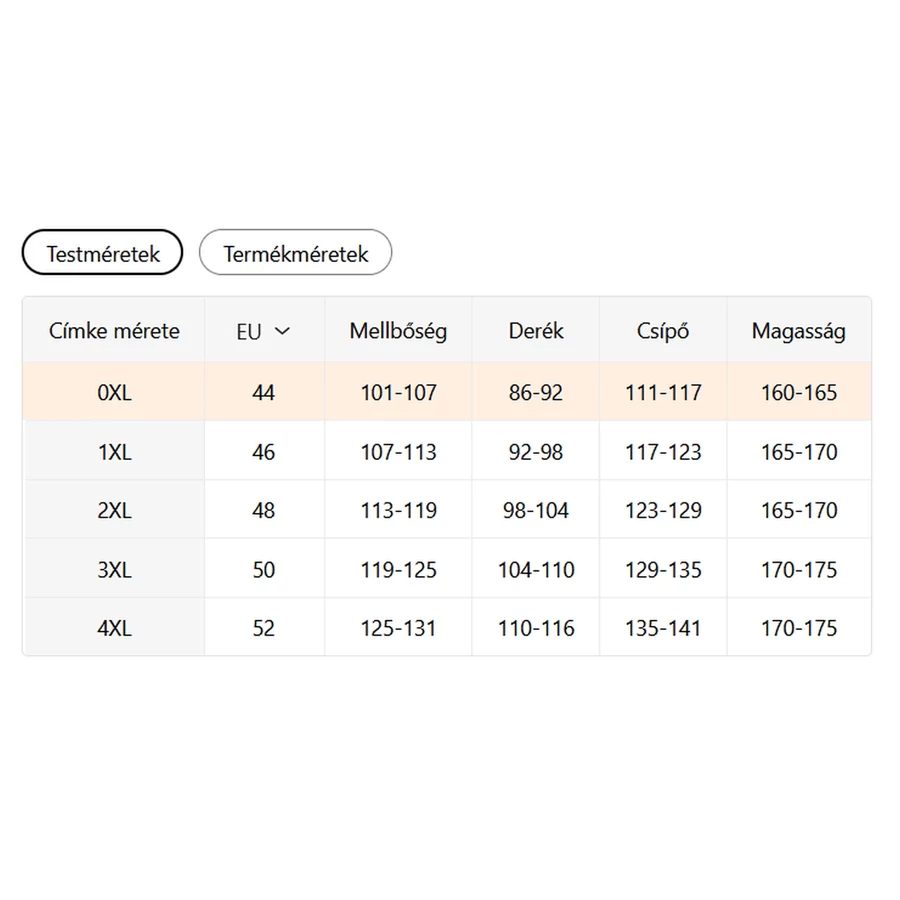
Task: Open the Termékméretek tab
Action: tap(295, 253)
